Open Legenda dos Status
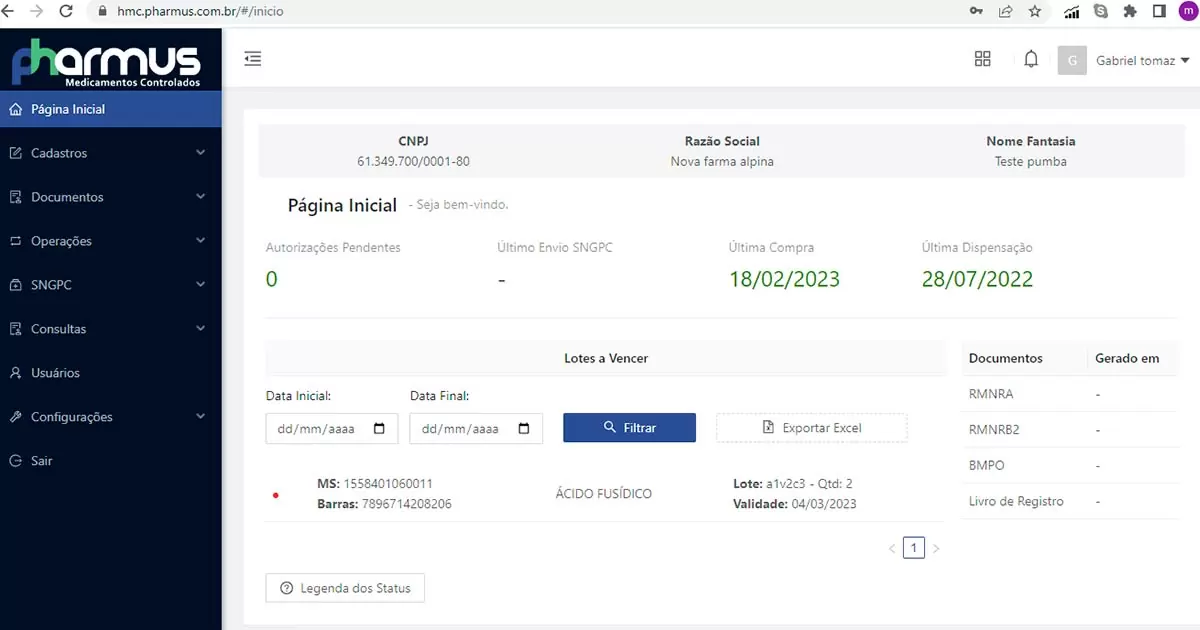This screenshot has width=1200, height=630. (345, 588)
